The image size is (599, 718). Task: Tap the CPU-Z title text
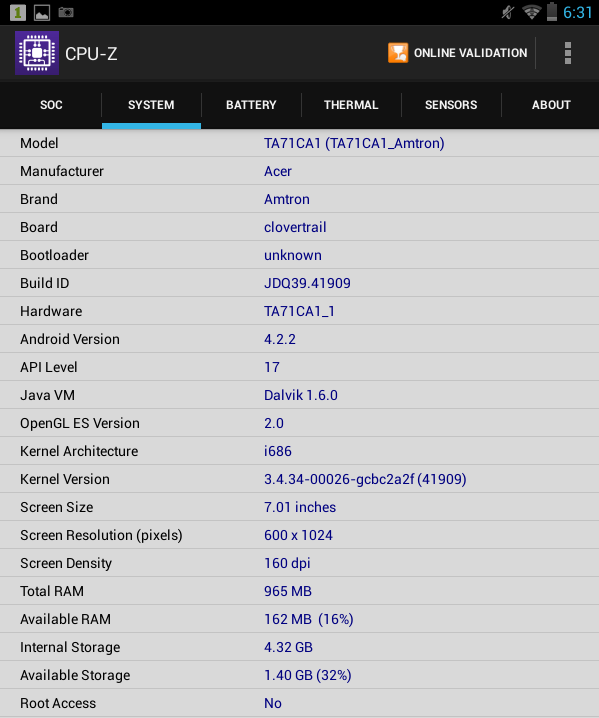coord(91,54)
